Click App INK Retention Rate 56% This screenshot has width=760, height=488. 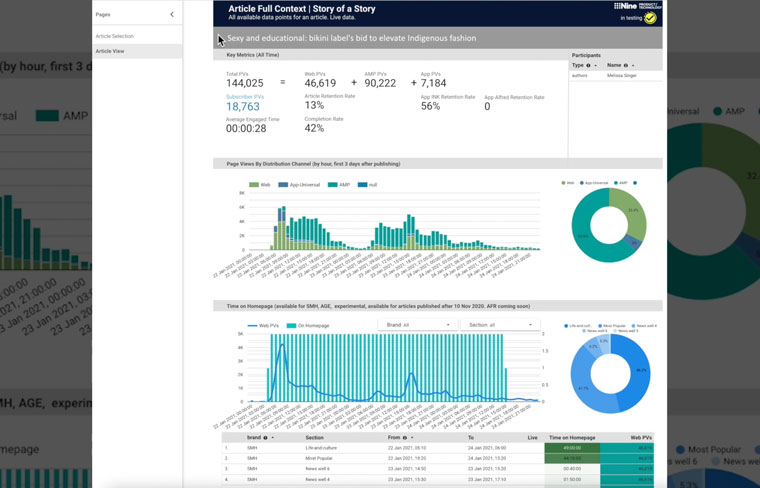tap(430, 106)
